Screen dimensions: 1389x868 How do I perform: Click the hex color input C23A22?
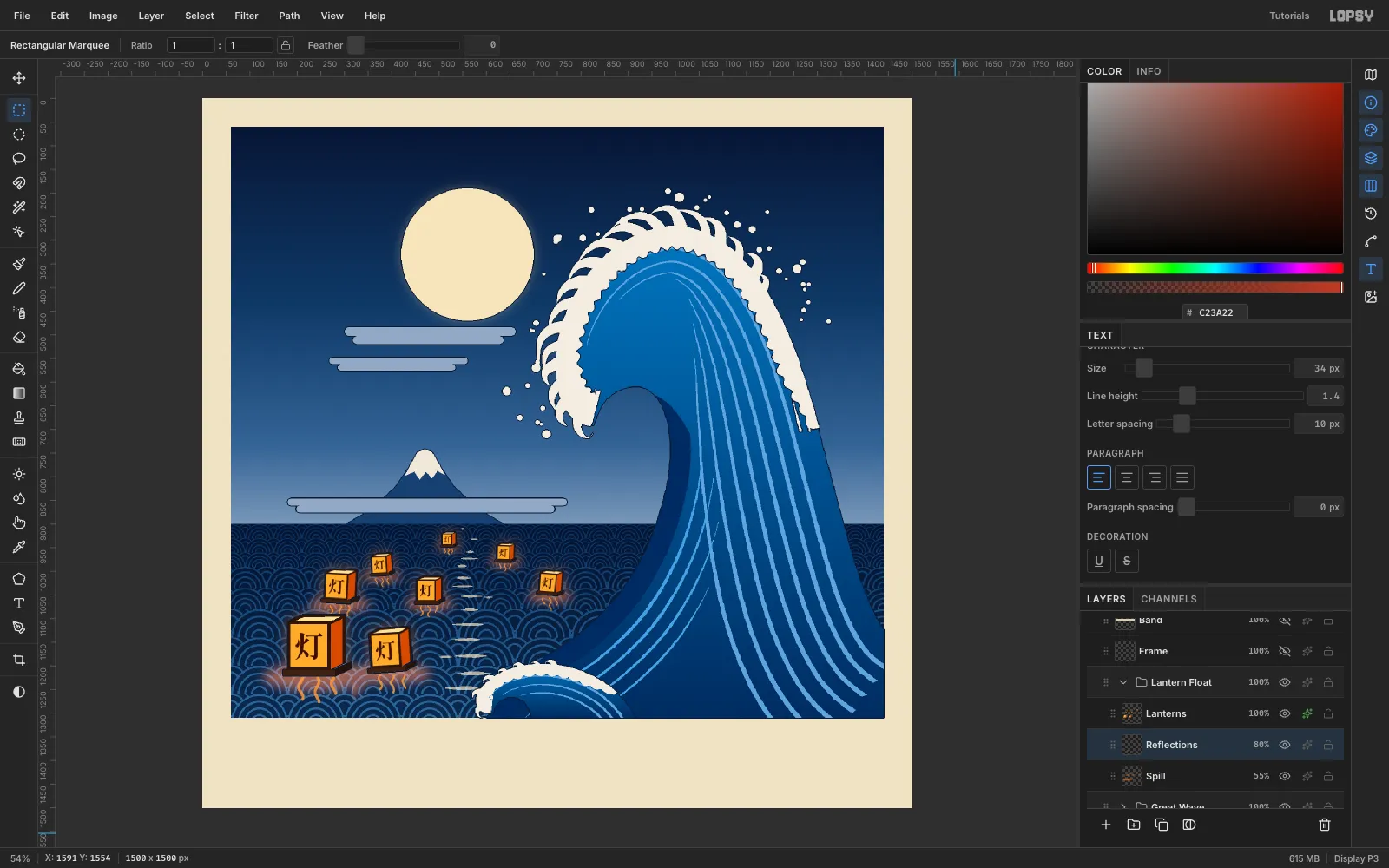1215,312
